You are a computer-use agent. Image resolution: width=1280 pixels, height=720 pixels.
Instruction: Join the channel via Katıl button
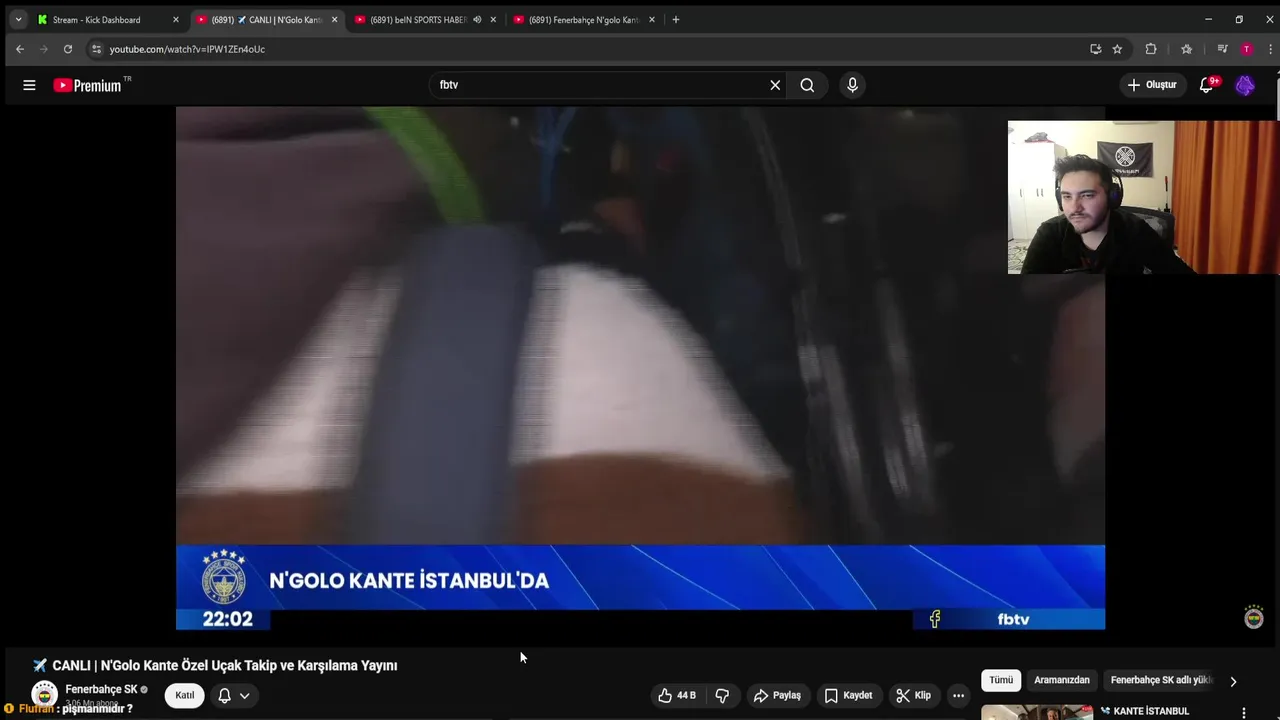[x=185, y=695]
